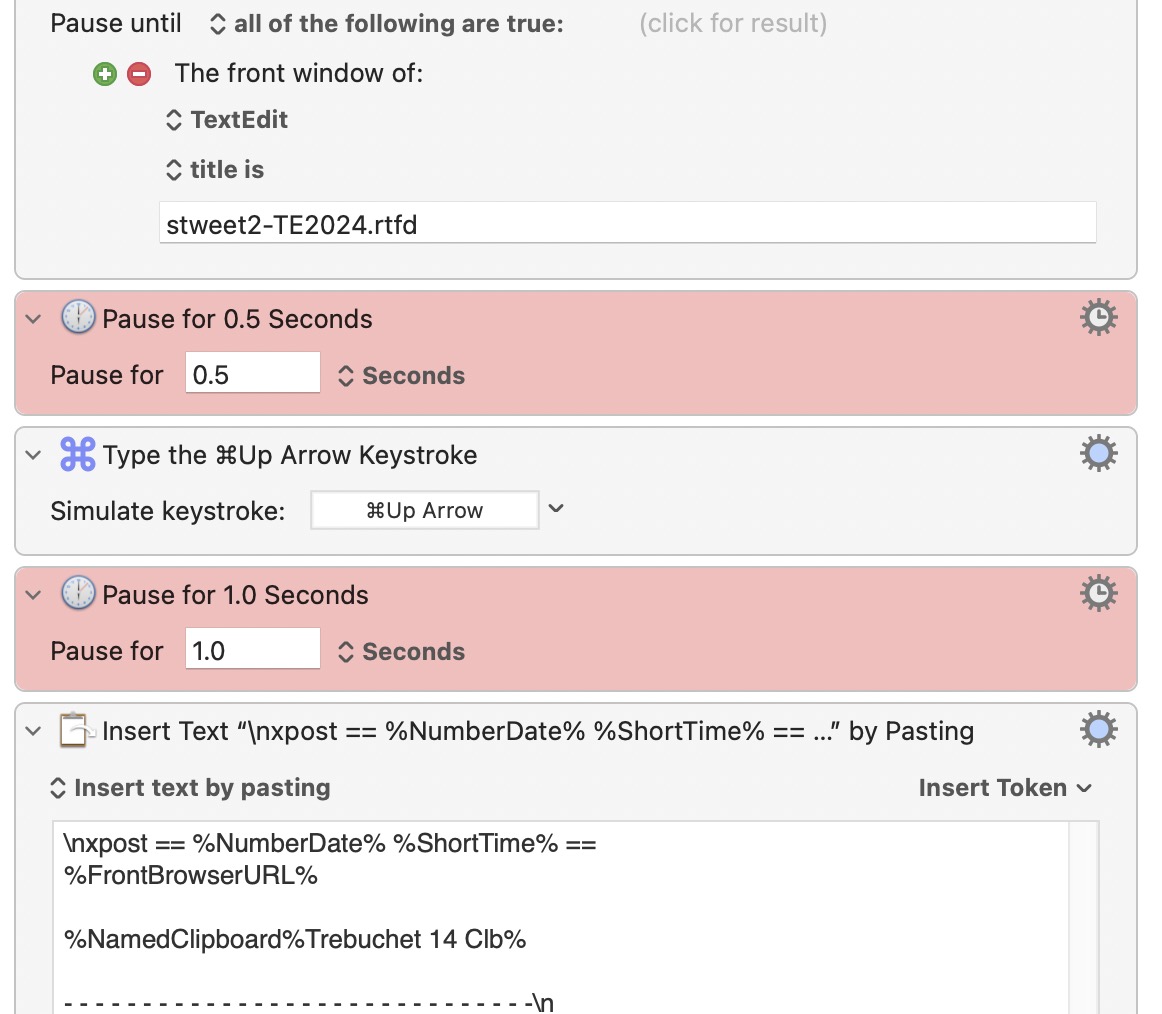Change the TextEdit application selector
This screenshot has width=1162, height=1014.
[x=227, y=120]
